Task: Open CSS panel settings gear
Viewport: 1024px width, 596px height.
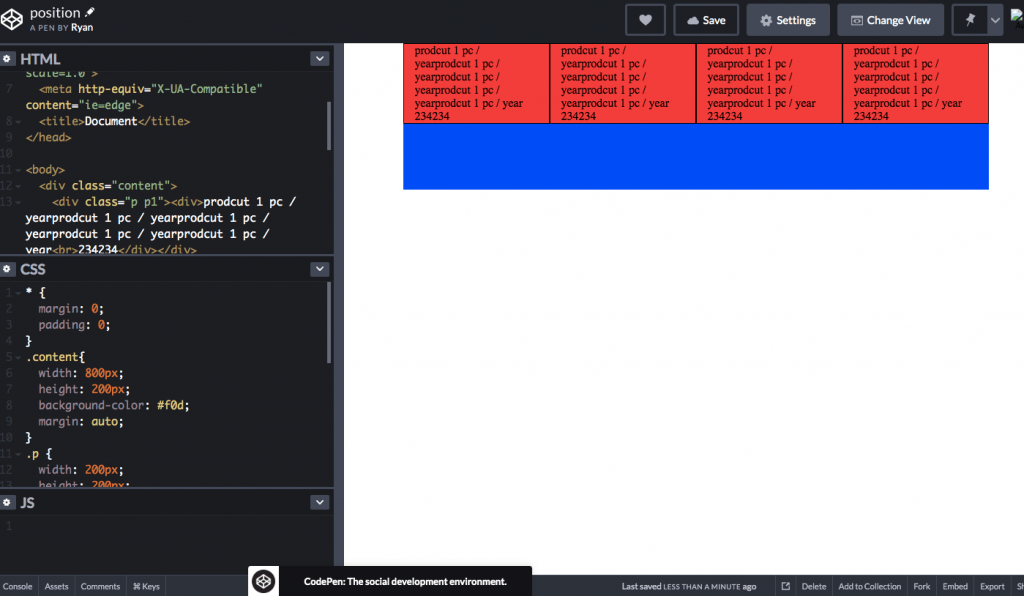Action: (x=8, y=269)
